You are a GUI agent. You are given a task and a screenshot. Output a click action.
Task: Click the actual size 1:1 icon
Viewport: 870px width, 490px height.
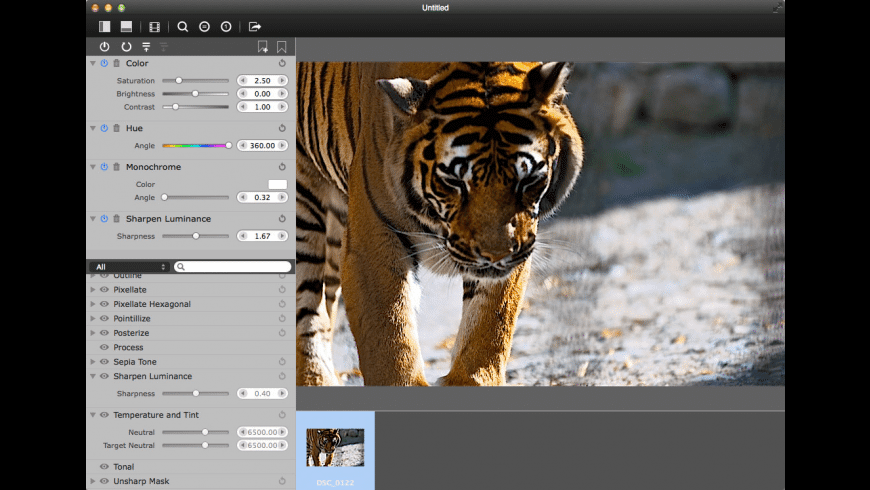(226, 26)
